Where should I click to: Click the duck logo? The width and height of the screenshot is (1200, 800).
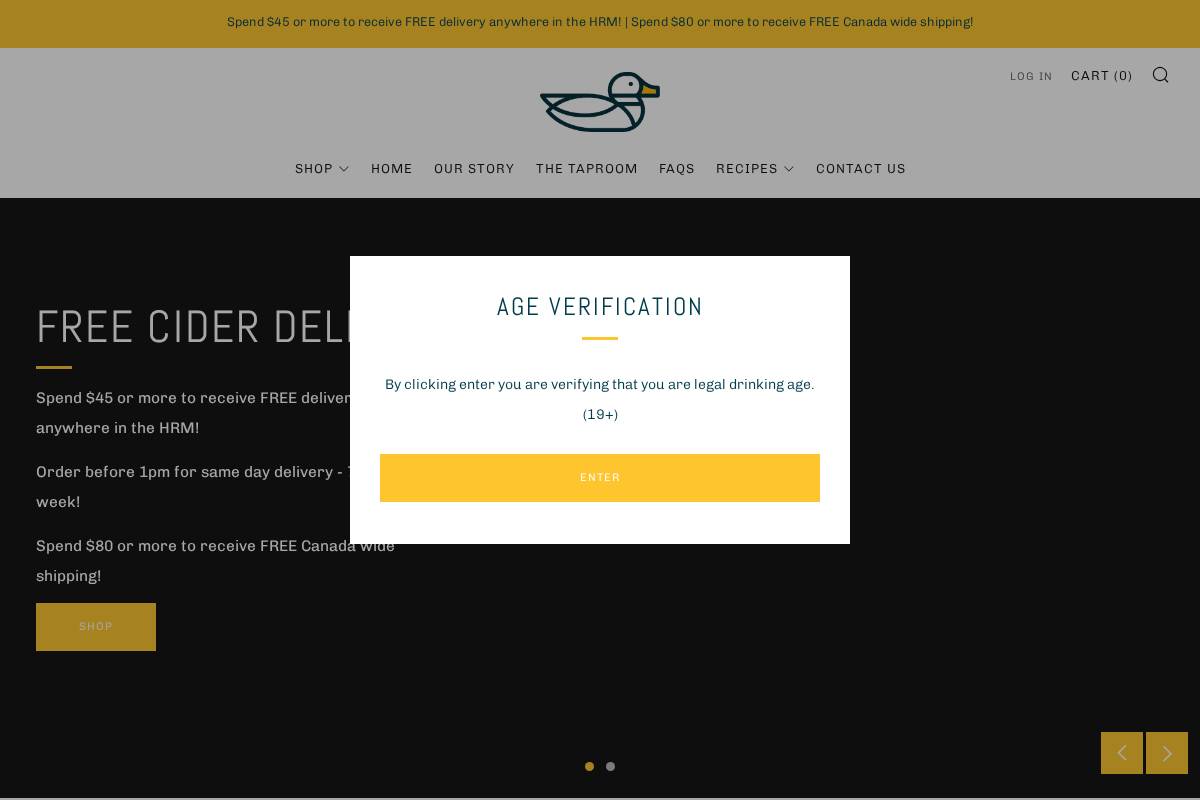click(600, 102)
